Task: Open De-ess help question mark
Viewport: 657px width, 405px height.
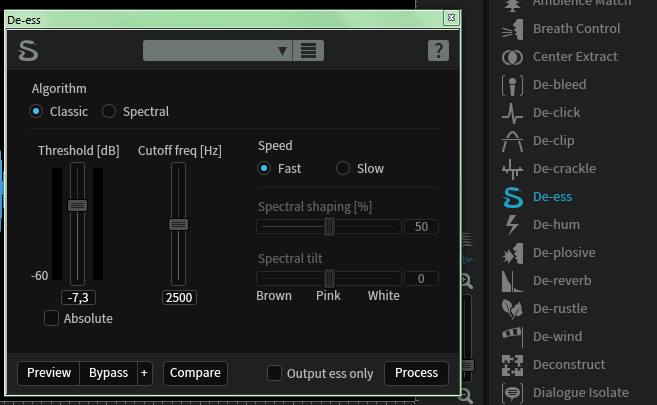Action: (x=438, y=51)
